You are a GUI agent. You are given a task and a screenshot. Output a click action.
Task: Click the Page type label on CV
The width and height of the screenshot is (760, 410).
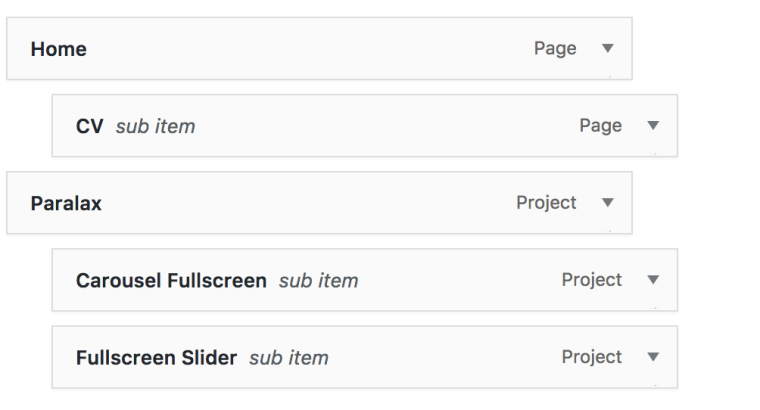click(601, 126)
